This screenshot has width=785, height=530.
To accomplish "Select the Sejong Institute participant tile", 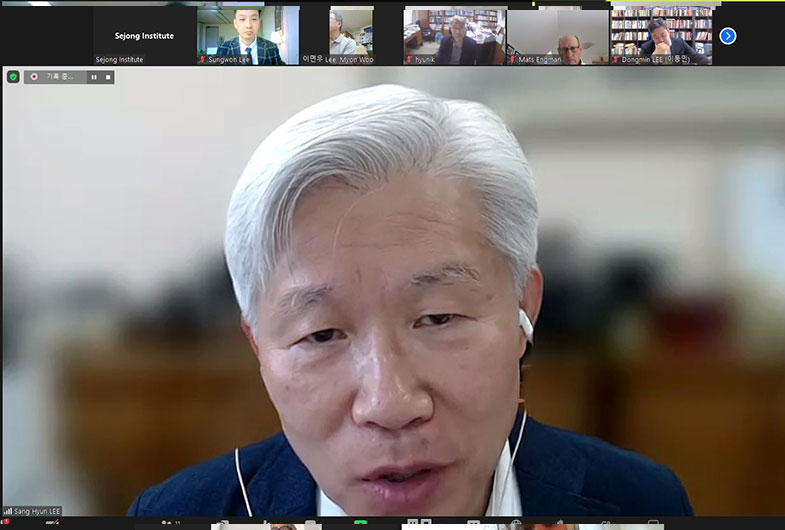I will click(144, 36).
